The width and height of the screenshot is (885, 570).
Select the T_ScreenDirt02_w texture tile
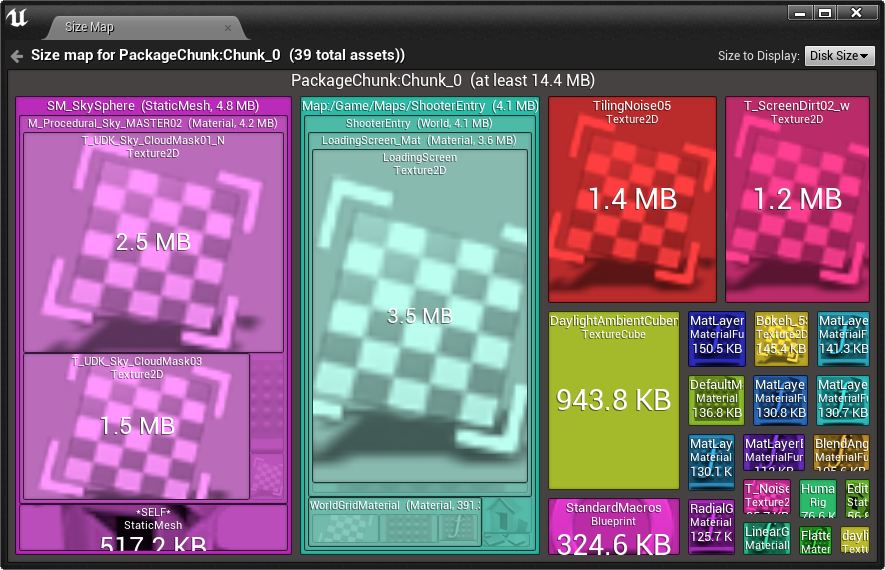[797, 199]
